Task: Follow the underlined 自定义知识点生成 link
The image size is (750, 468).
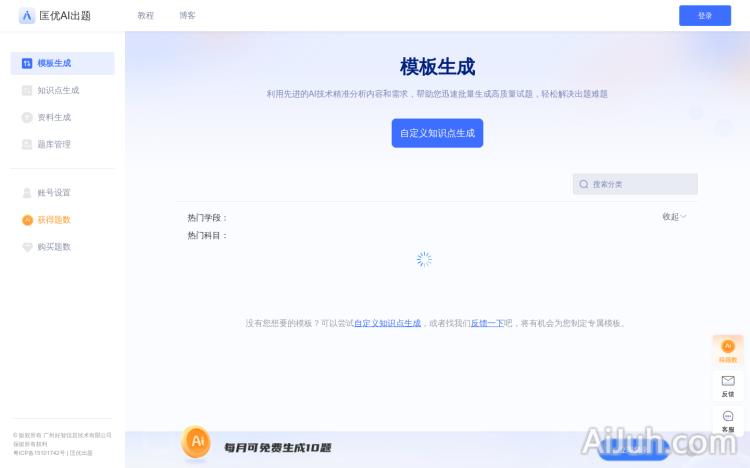Action: (387, 323)
